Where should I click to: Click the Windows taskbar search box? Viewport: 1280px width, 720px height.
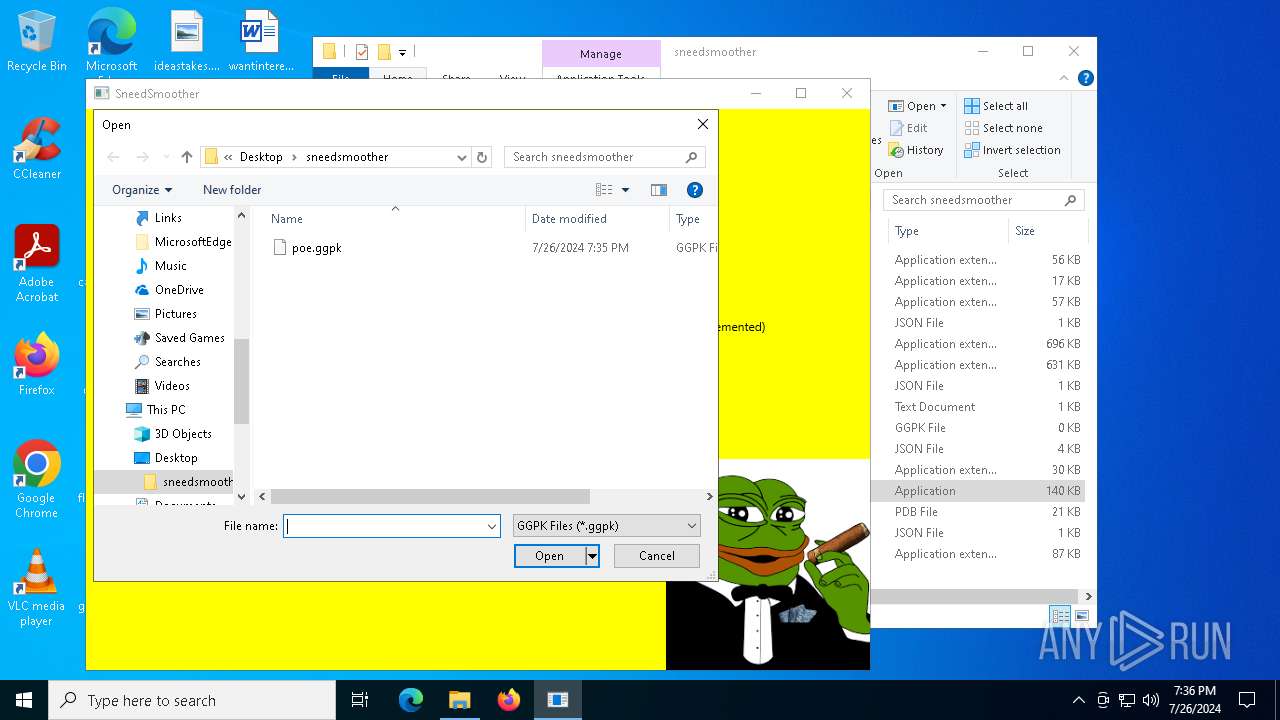[x=192, y=700]
